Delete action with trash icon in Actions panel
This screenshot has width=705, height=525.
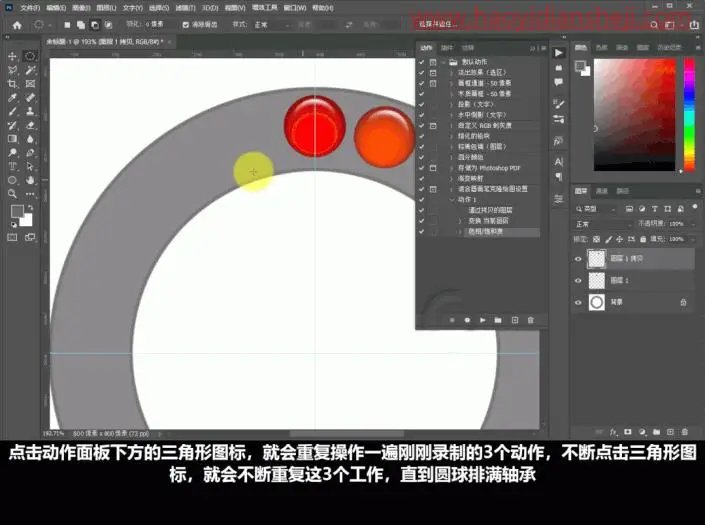point(531,320)
